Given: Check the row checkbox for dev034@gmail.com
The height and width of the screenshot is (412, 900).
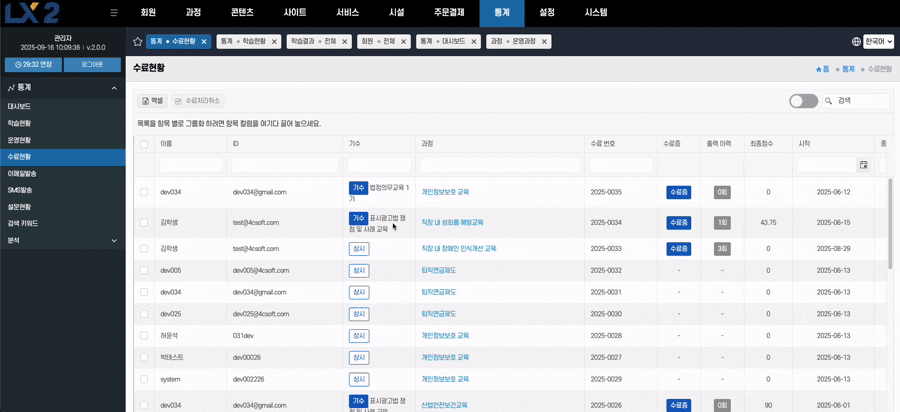Looking at the screenshot, I should (x=144, y=192).
